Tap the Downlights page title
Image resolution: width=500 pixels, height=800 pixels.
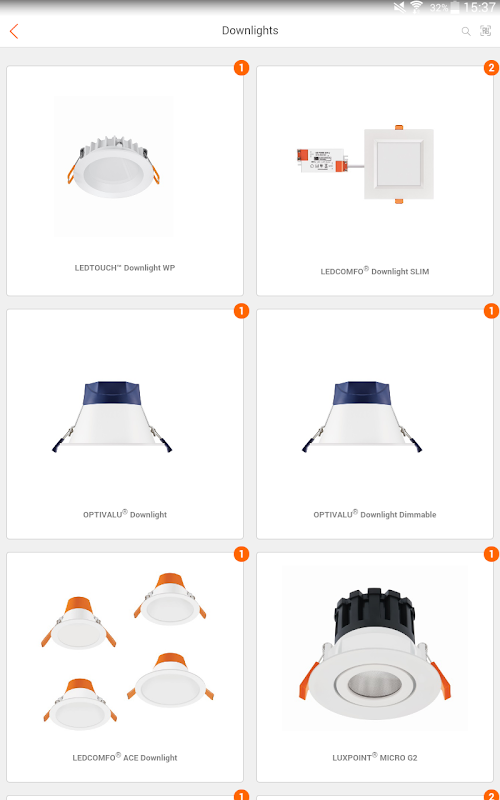(250, 31)
